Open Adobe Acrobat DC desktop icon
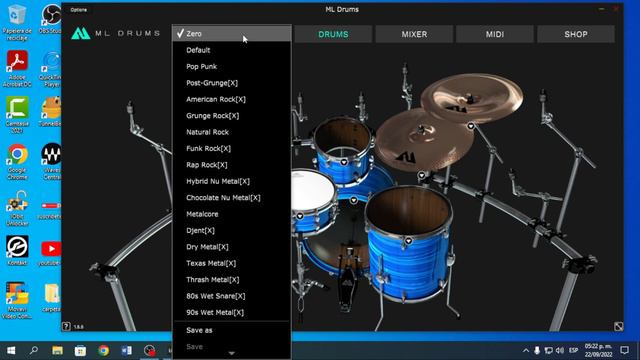This screenshot has height=360, width=640. click(17, 69)
